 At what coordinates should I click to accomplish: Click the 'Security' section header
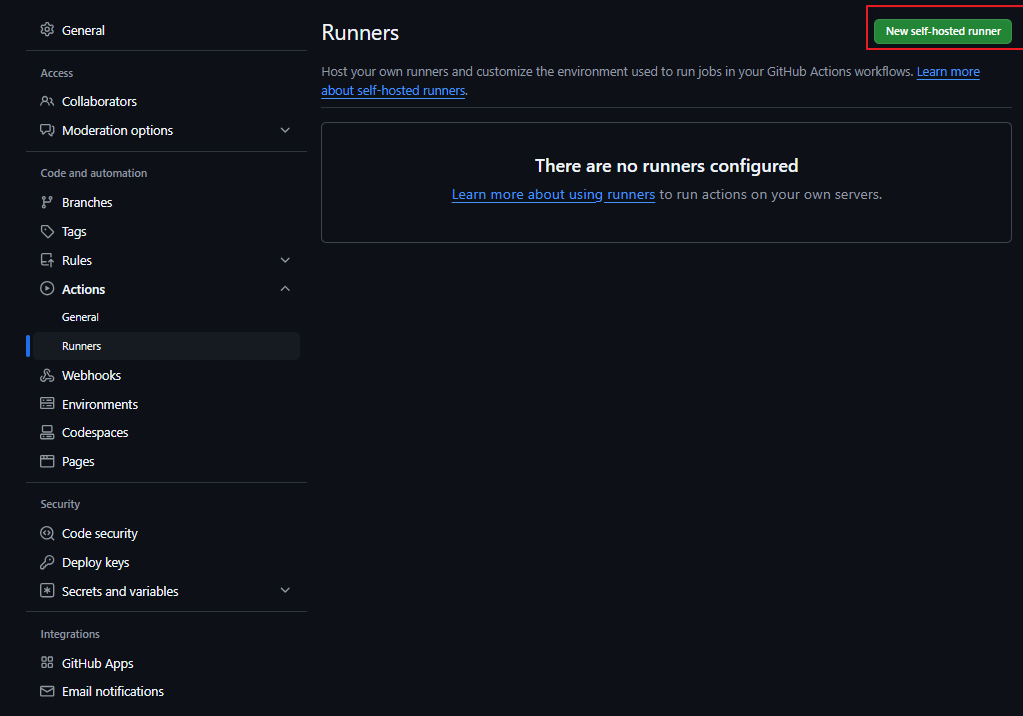tap(60, 504)
